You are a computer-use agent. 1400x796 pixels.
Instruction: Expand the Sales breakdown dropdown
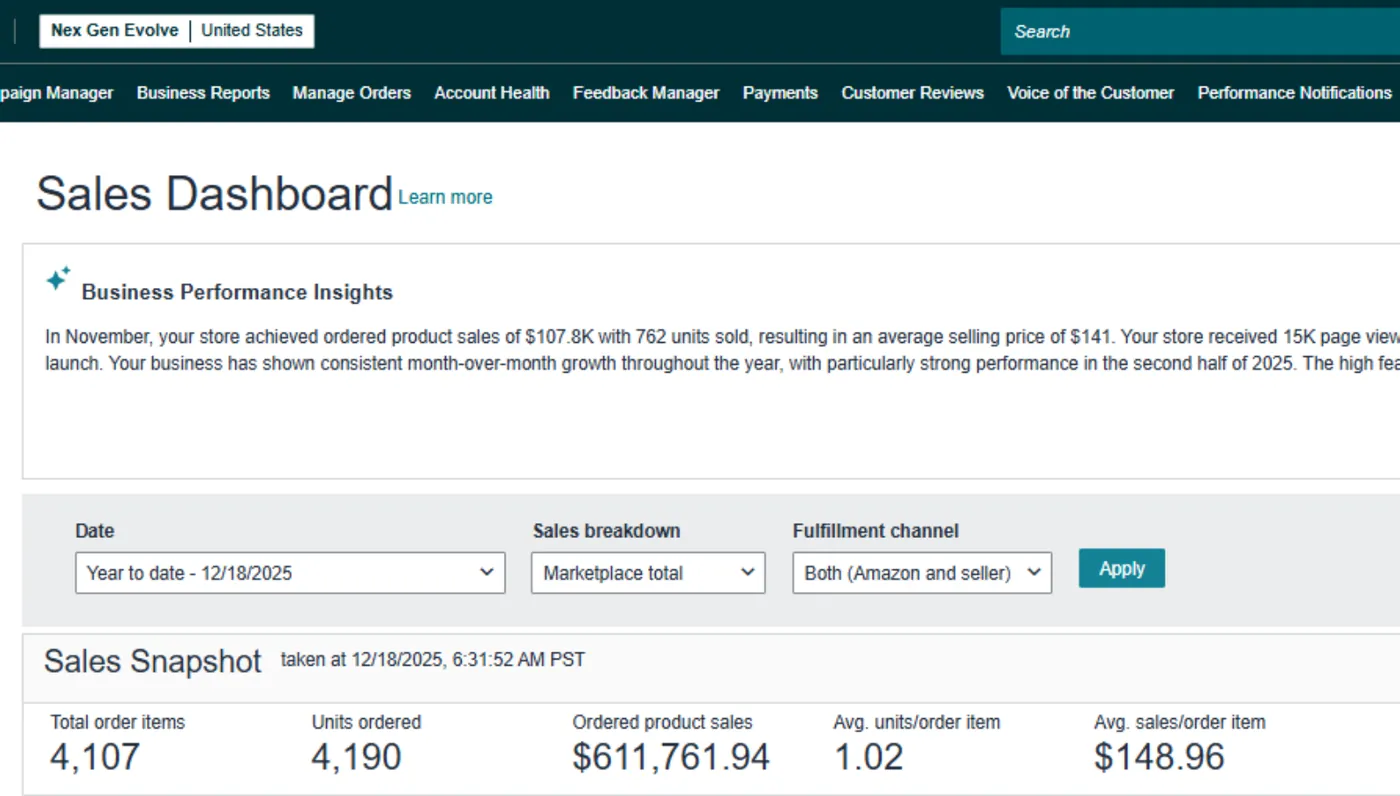(x=648, y=573)
